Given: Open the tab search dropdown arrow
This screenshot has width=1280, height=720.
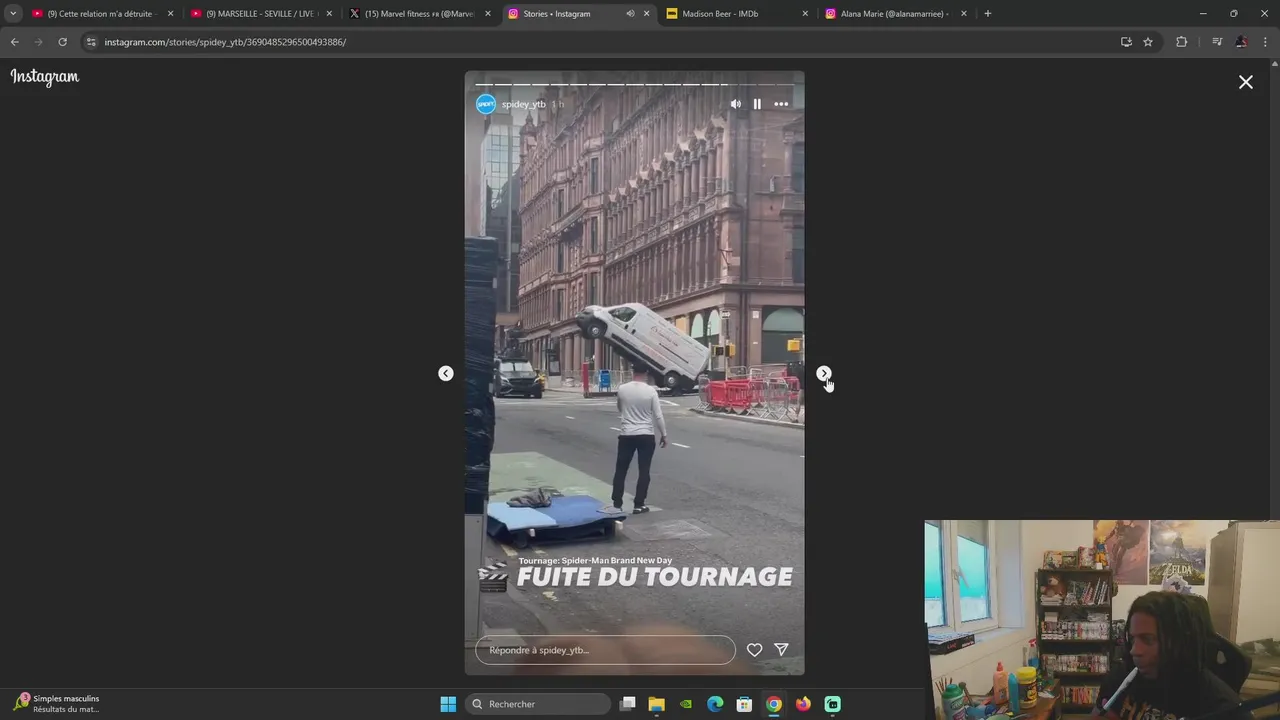Looking at the screenshot, I should point(13,14).
